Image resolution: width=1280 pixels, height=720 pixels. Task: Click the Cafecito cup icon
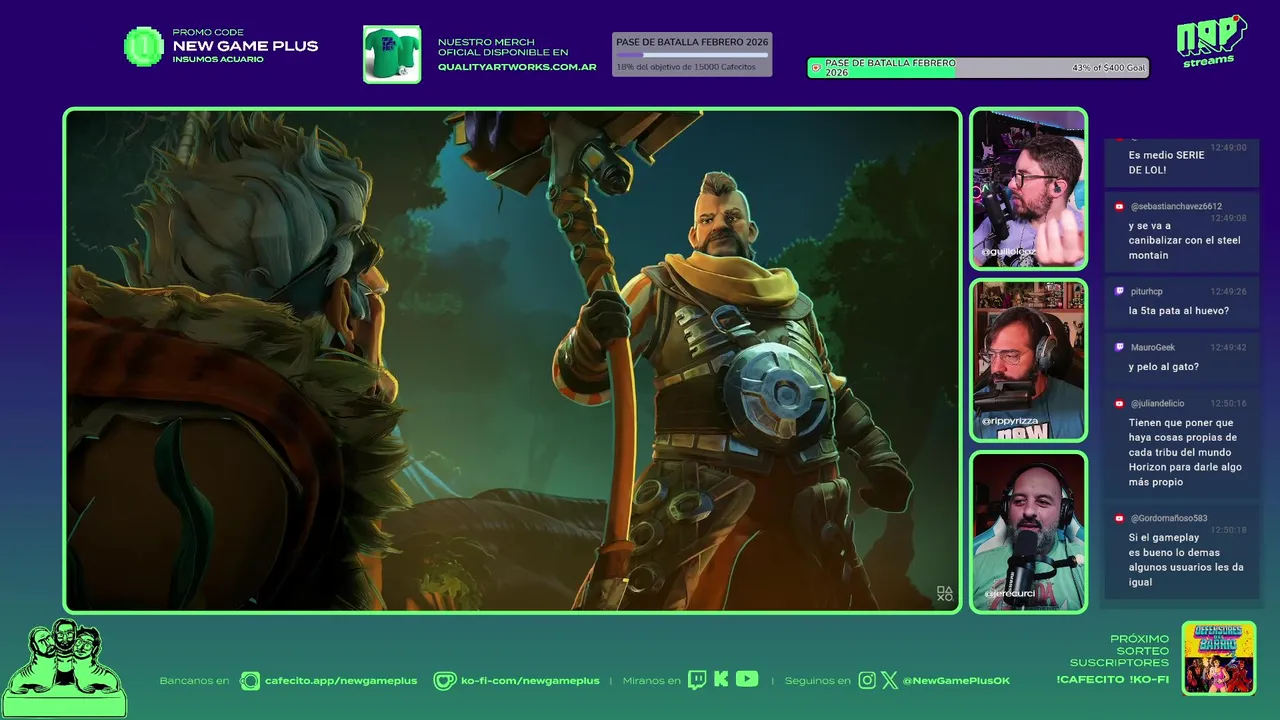click(250, 680)
